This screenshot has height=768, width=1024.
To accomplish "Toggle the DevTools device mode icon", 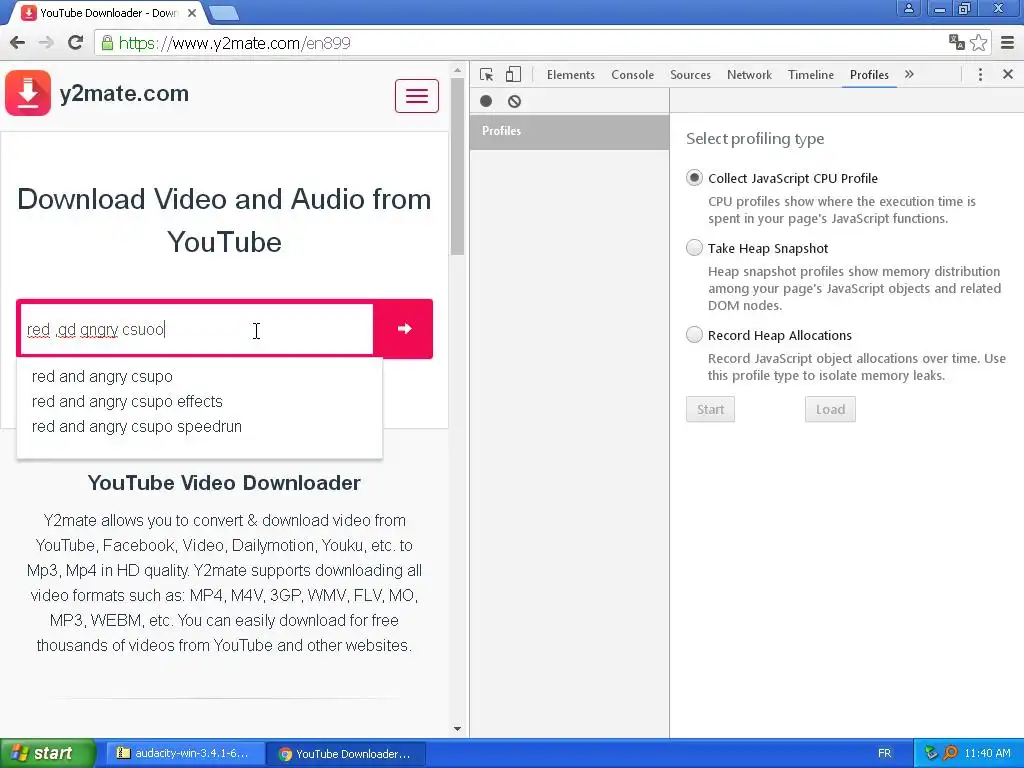I will click(x=513, y=74).
